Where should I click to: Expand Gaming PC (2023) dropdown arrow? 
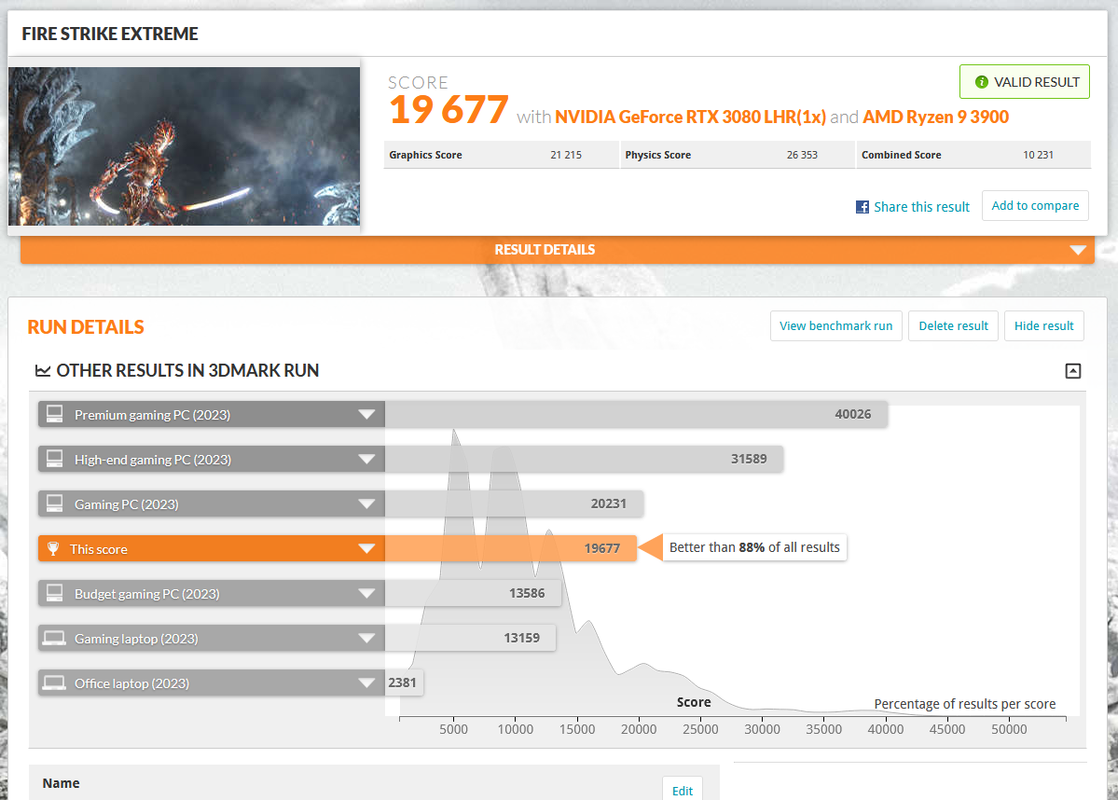[366, 504]
